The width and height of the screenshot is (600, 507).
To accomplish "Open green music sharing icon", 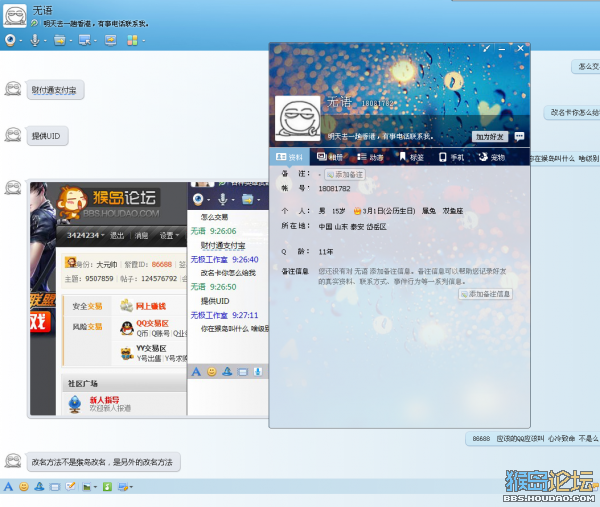I will tap(107, 487).
